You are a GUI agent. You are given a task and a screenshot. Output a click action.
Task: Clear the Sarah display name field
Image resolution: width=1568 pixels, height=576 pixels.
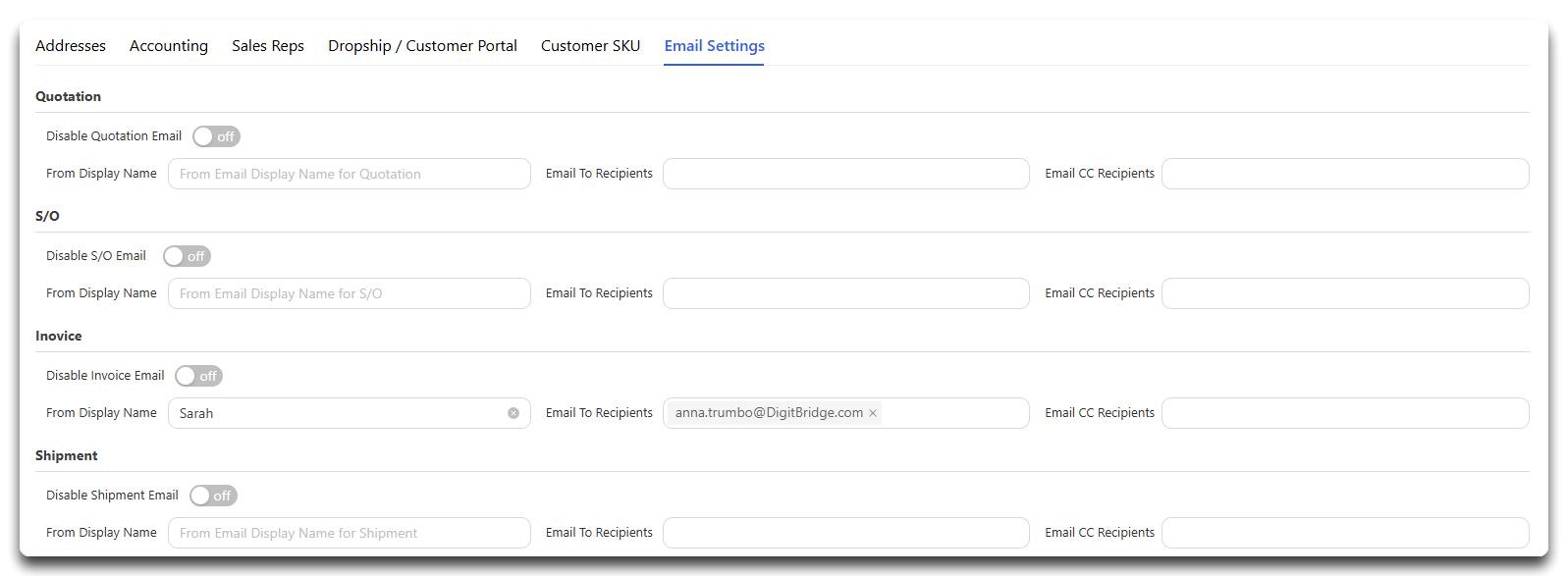coord(514,413)
